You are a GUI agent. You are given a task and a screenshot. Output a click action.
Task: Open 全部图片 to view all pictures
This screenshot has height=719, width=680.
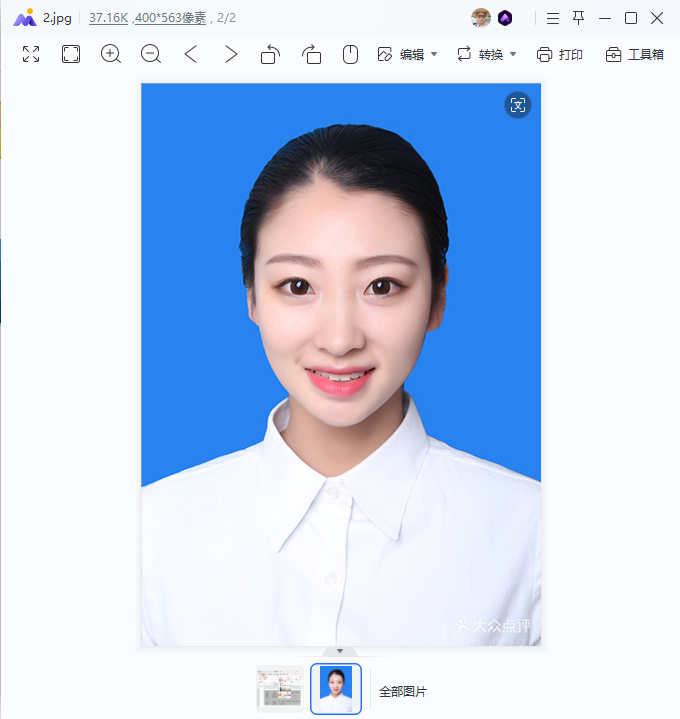tap(403, 691)
